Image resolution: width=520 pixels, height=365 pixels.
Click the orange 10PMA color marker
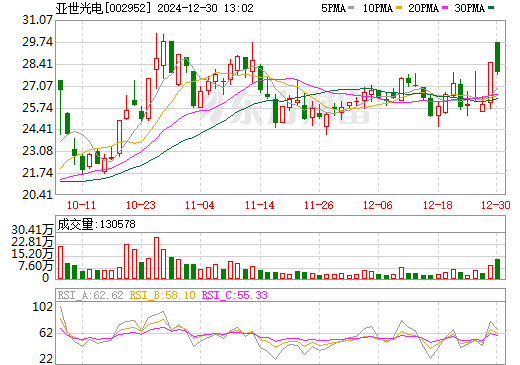point(399,8)
